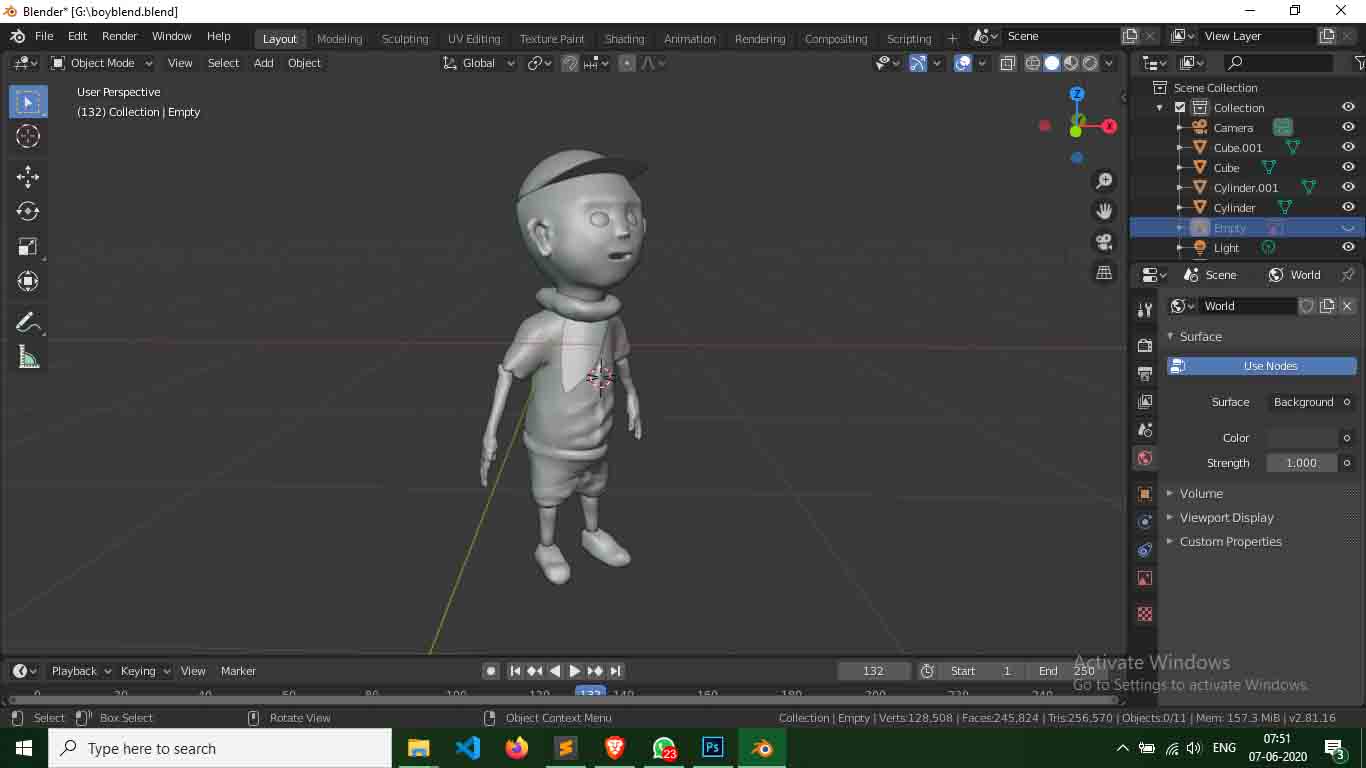The width and height of the screenshot is (1366, 768).
Task: Expand the Viewport Display section
Action: point(1226,517)
